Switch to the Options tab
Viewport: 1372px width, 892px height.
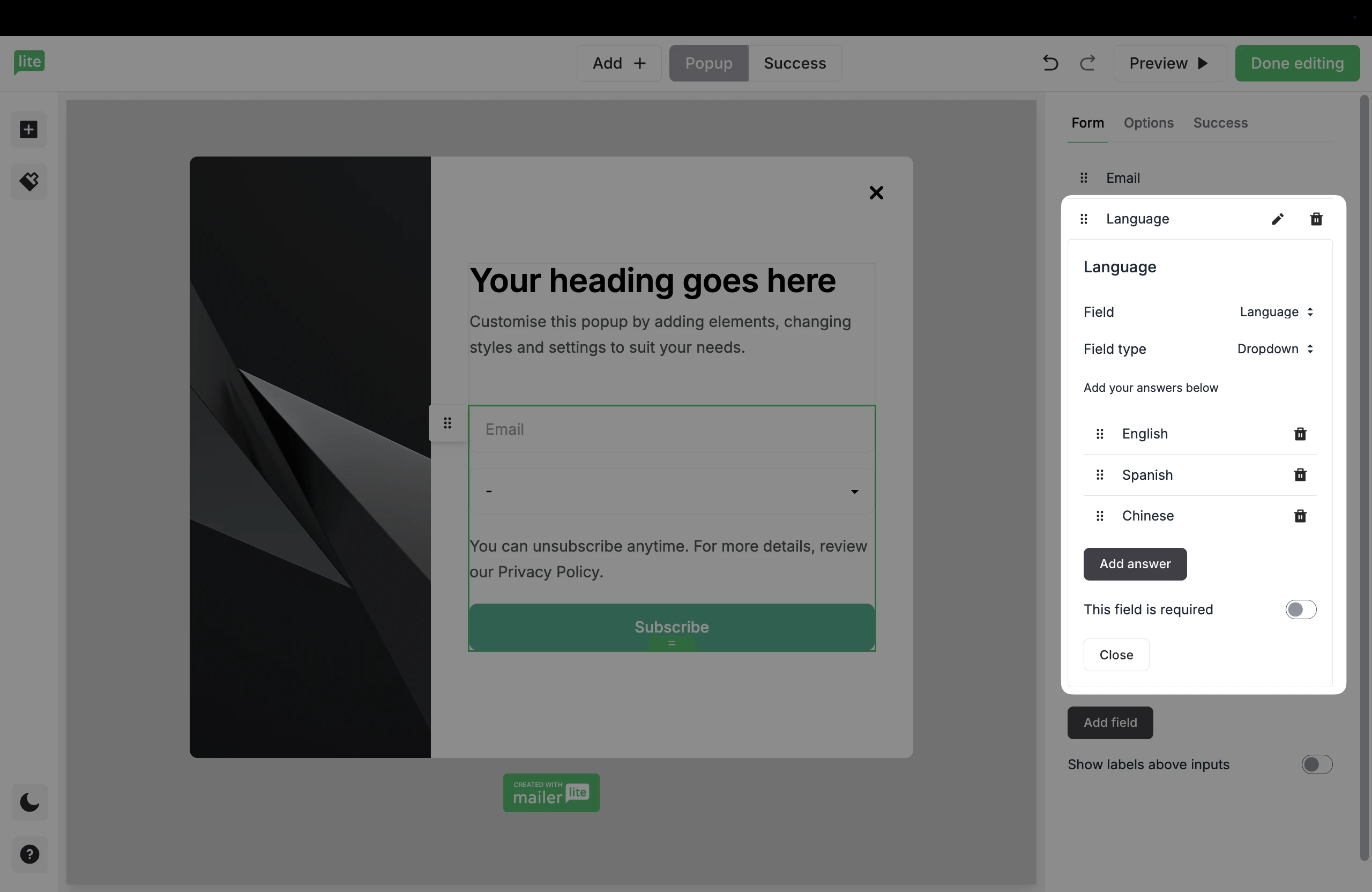tap(1149, 123)
